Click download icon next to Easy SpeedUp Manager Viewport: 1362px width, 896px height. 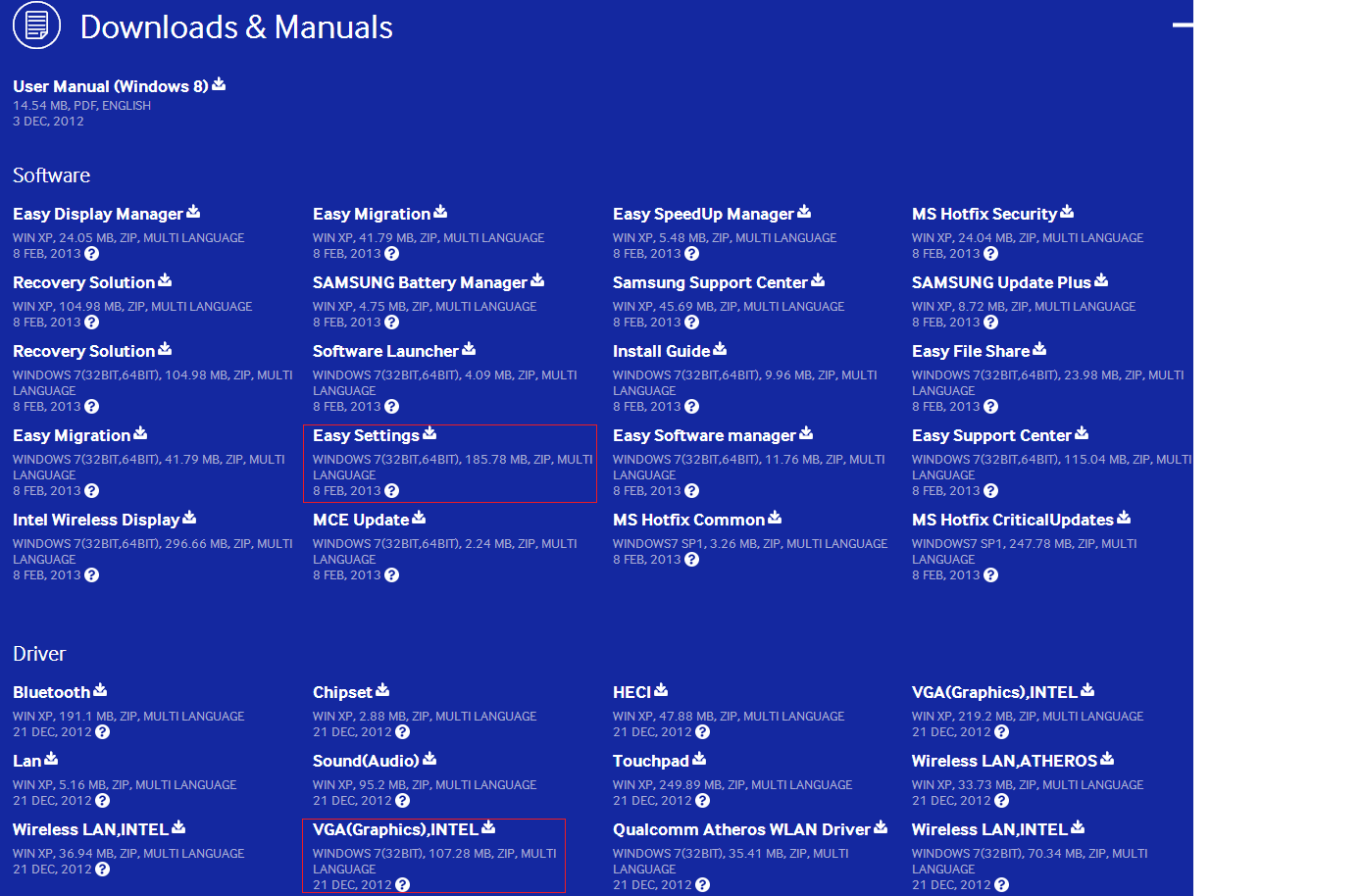(804, 212)
